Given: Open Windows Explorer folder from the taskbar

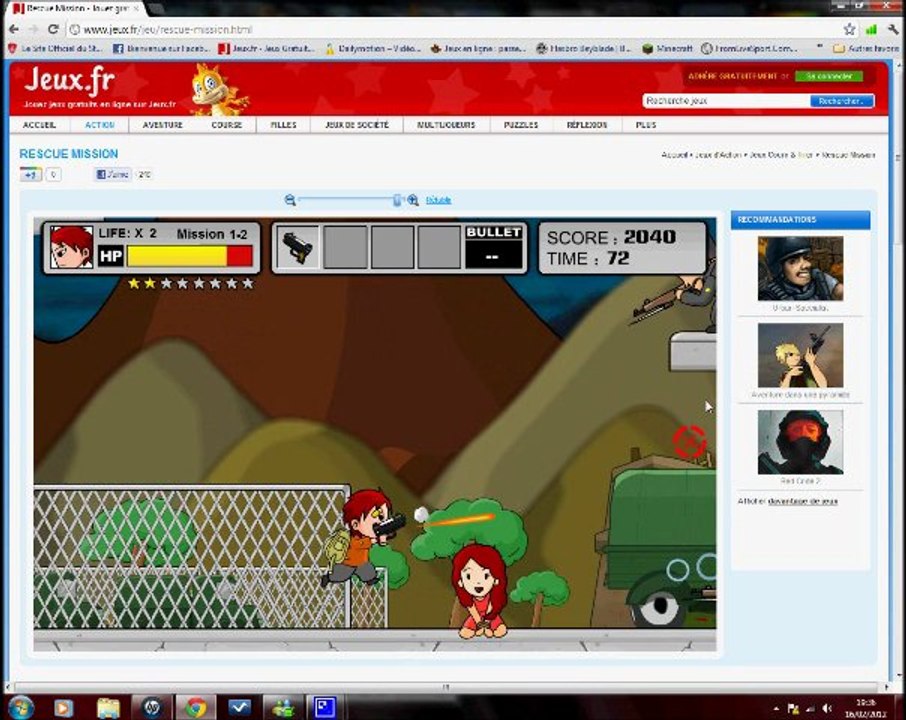Looking at the screenshot, I should click(x=108, y=707).
